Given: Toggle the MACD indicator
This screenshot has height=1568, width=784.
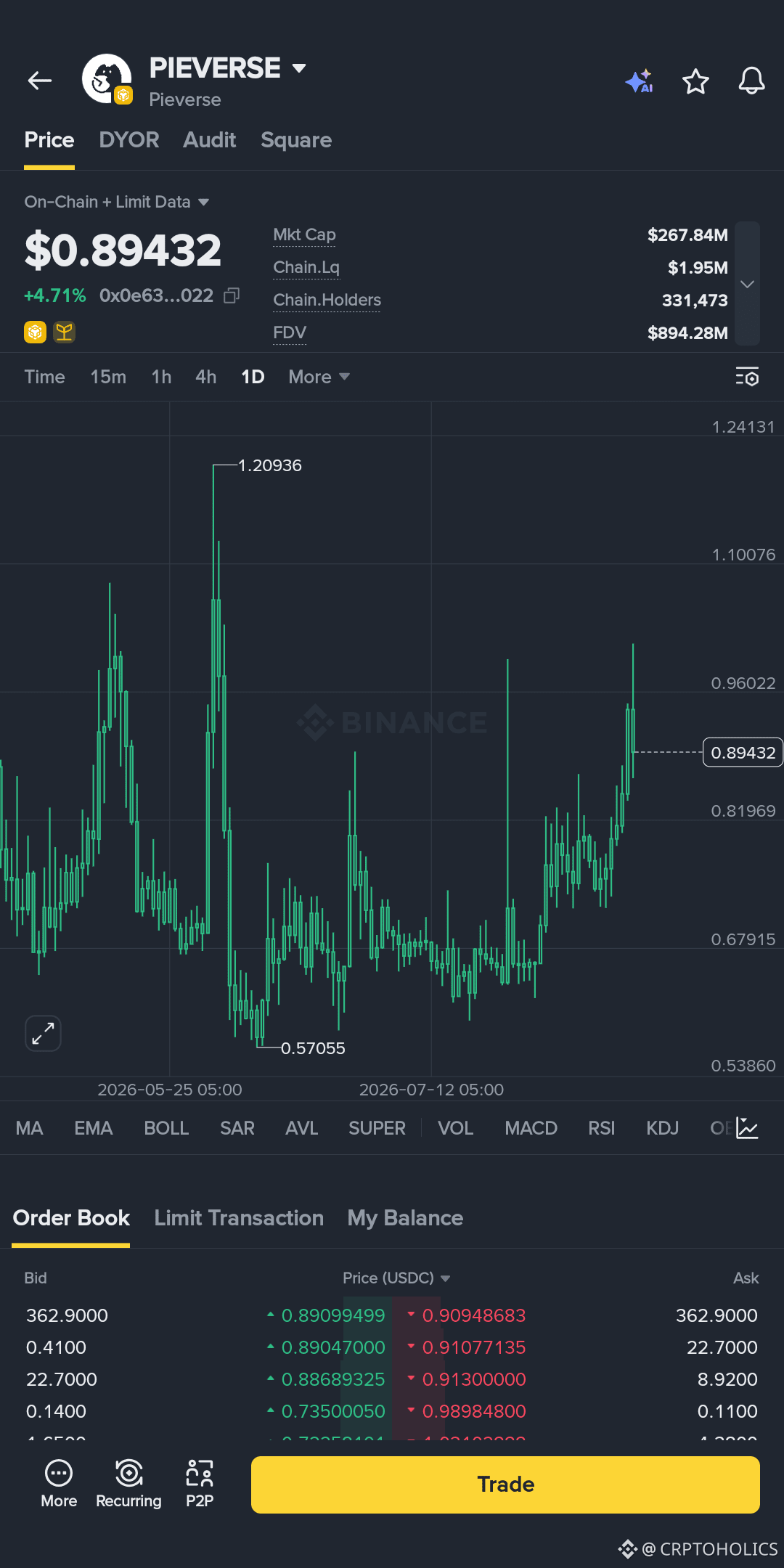Looking at the screenshot, I should point(531,1128).
